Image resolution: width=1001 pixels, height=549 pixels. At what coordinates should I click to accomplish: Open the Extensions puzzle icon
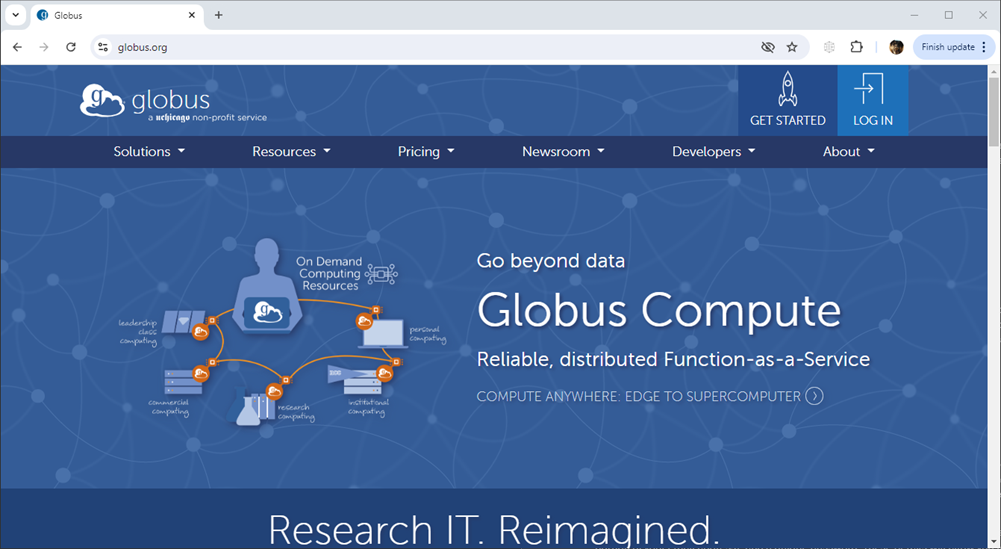pyautogui.click(x=857, y=47)
